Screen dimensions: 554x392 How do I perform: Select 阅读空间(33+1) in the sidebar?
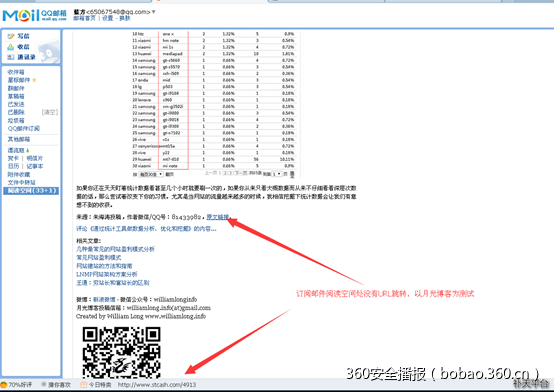pos(31,191)
